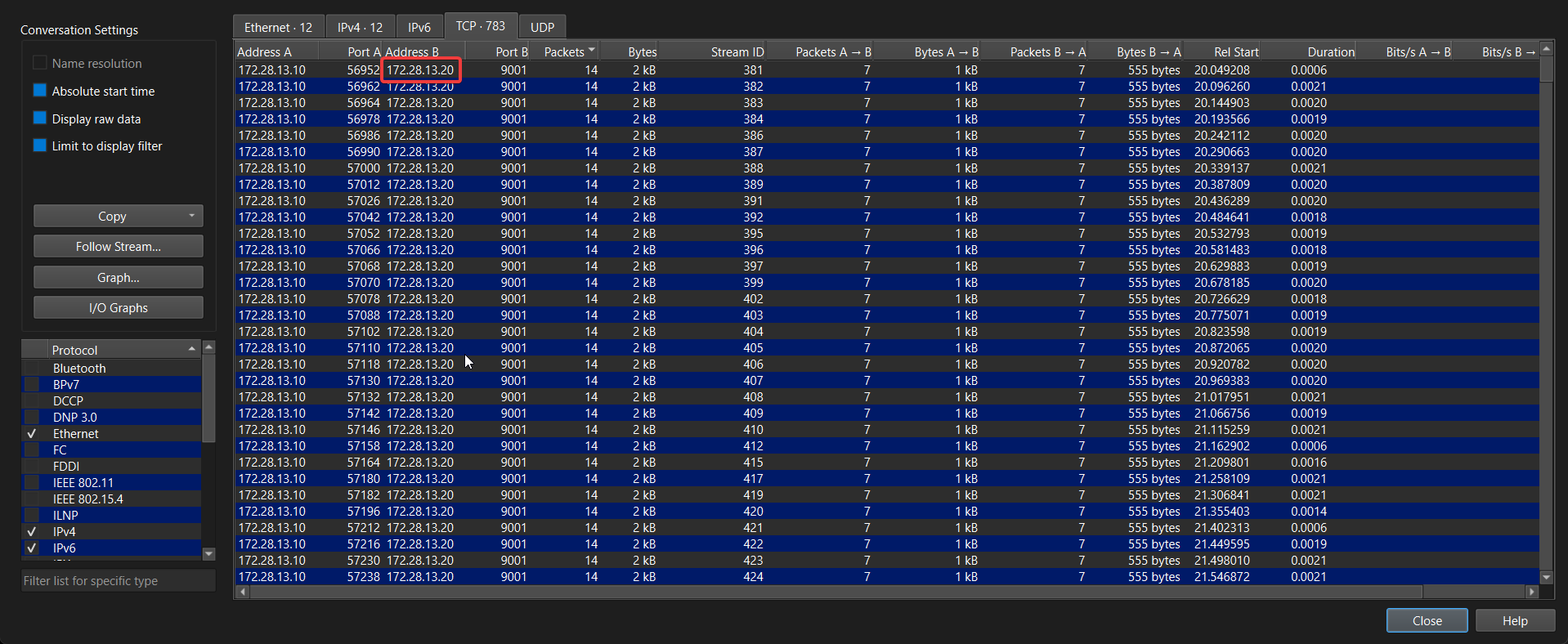Screen dimensions: 1568x644
Task: Sort by Stream ID column header
Action: tap(711, 51)
